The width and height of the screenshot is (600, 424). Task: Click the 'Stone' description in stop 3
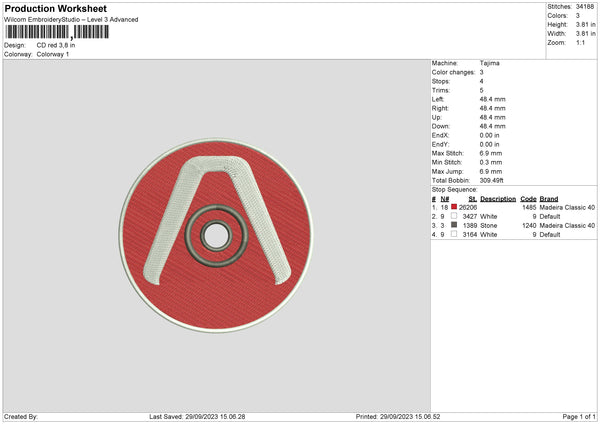point(489,226)
